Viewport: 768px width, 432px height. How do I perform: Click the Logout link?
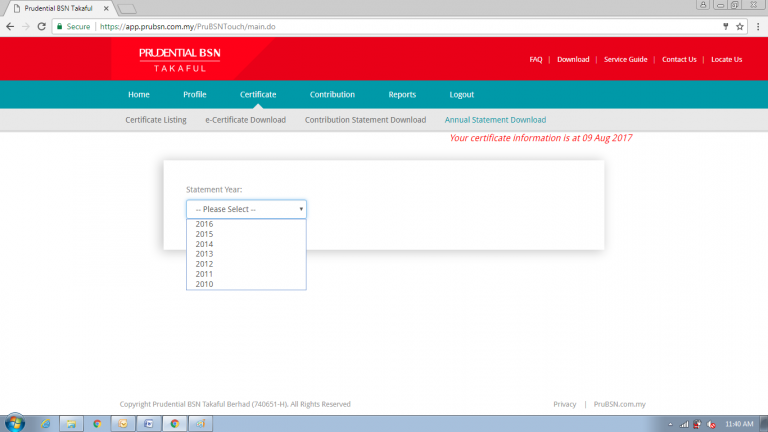pos(461,94)
